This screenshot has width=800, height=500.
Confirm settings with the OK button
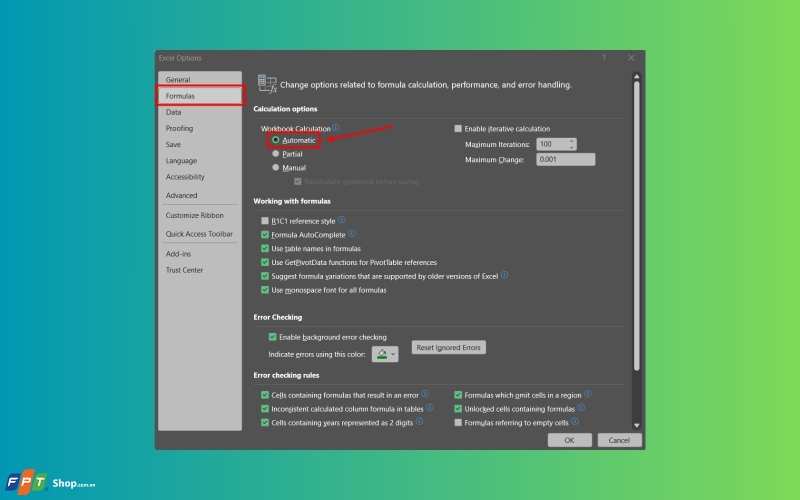(x=569, y=440)
